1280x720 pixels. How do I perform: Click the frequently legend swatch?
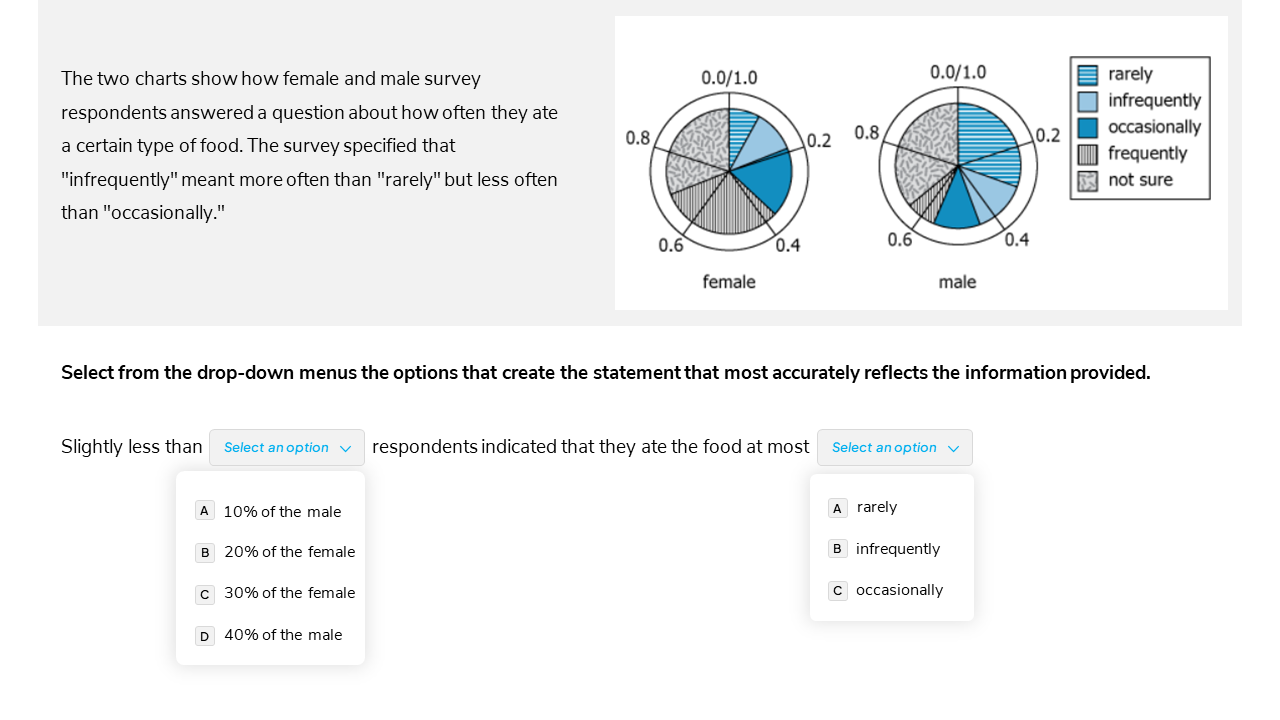pos(1085,153)
